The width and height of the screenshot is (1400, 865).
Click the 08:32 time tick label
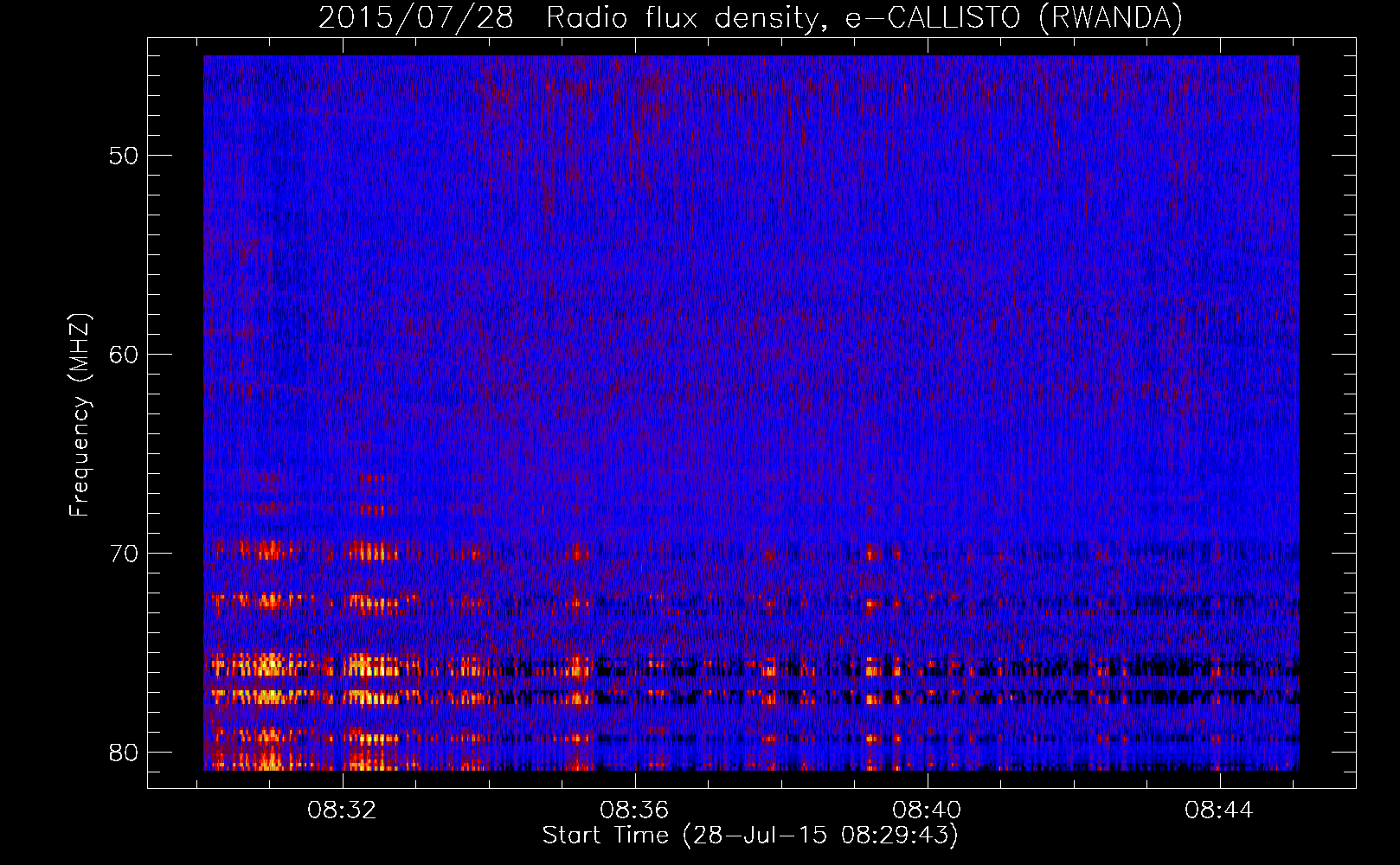pyautogui.click(x=343, y=811)
